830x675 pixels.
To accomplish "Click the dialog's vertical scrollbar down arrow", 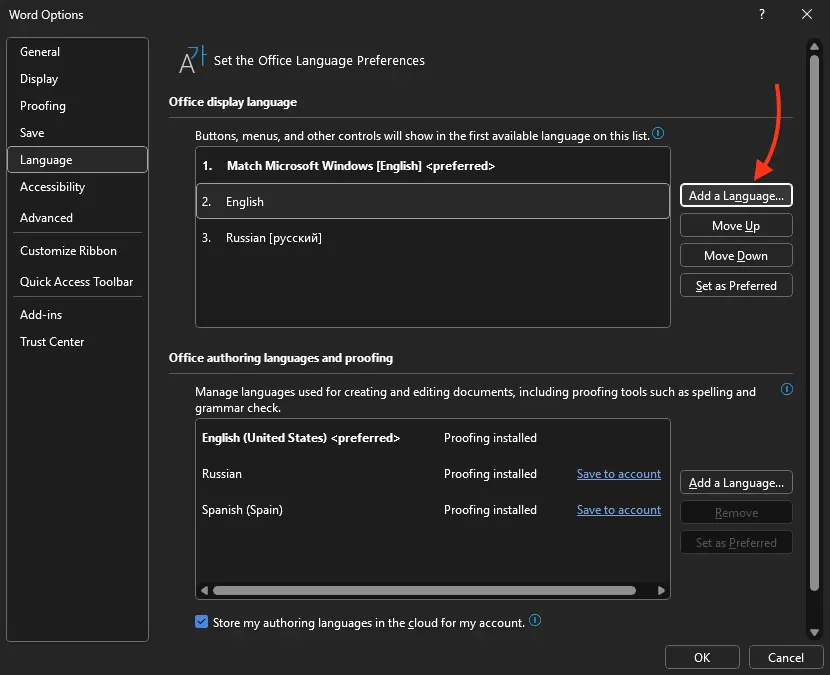I will pos(814,631).
